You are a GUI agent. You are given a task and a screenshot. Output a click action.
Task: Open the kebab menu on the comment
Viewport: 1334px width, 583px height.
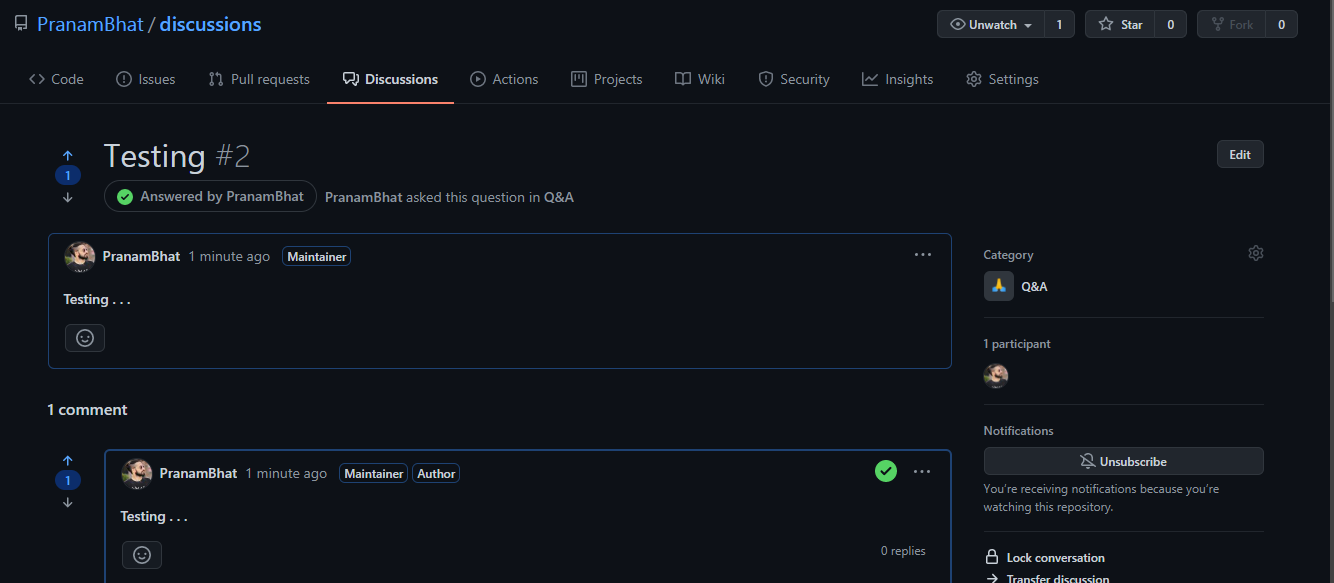tap(922, 471)
